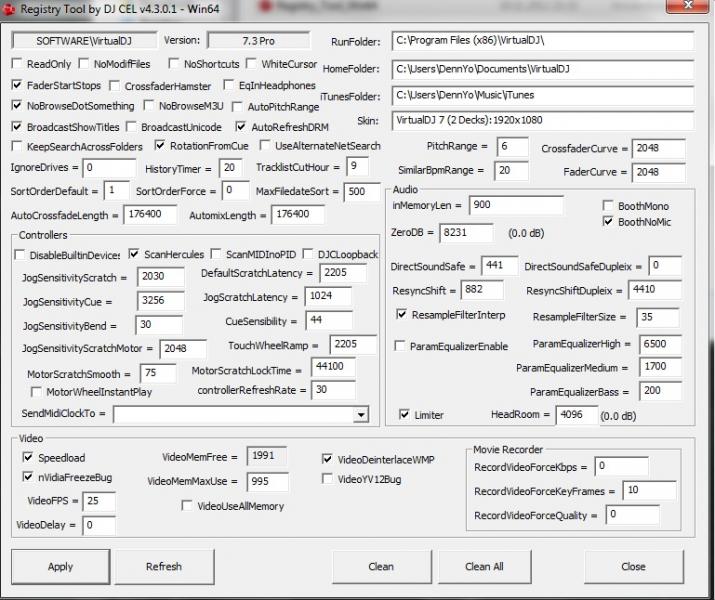Uncheck the ScanHercules checkbox
This screenshot has width=715, height=600.
pyautogui.click(x=134, y=254)
